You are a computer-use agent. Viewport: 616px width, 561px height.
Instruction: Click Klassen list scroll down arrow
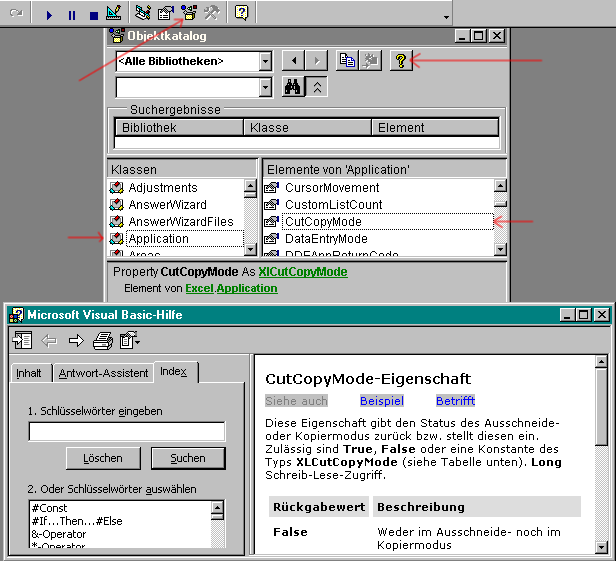(250, 249)
